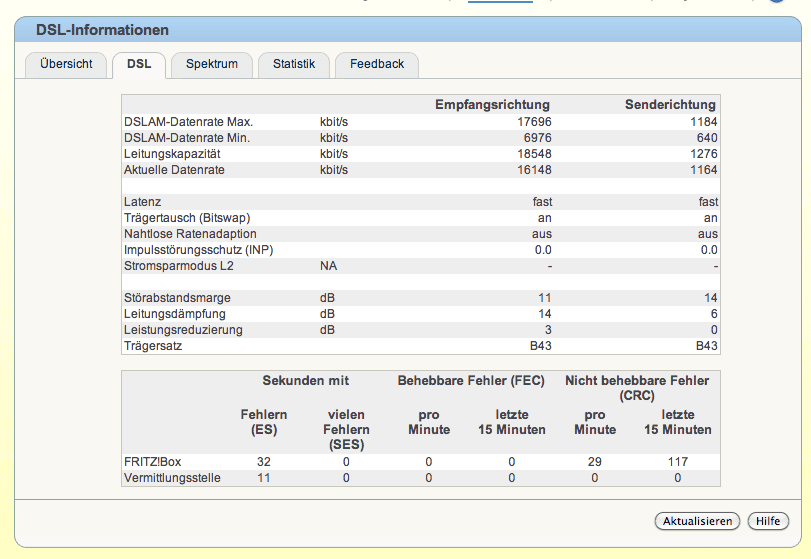This screenshot has height=559, width=811.
Task: Switch to the Übersicht tab
Action: pyautogui.click(x=66, y=64)
